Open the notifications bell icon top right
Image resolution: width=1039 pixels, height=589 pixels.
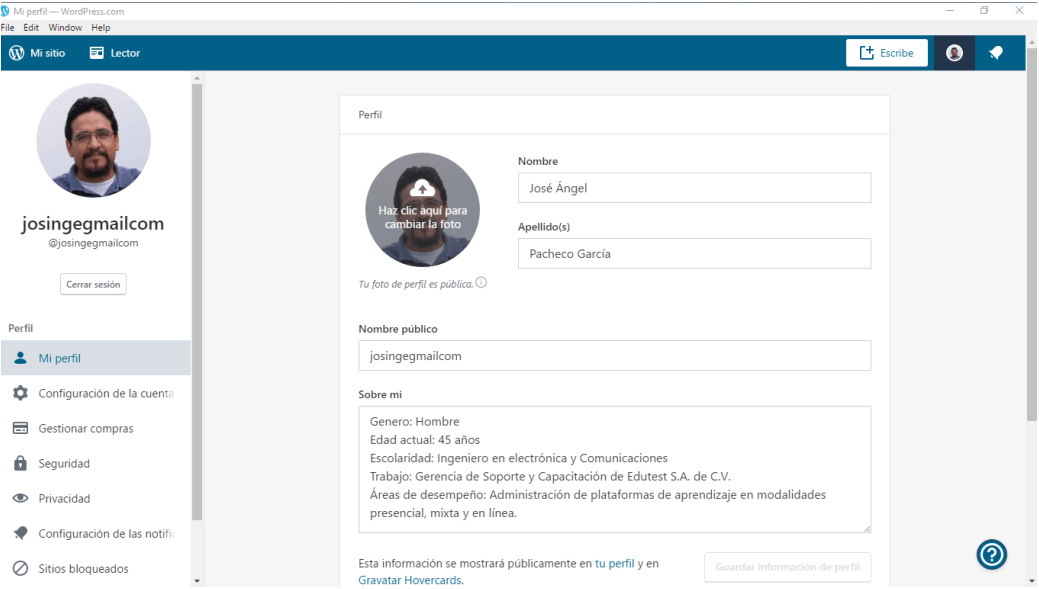[995, 52]
